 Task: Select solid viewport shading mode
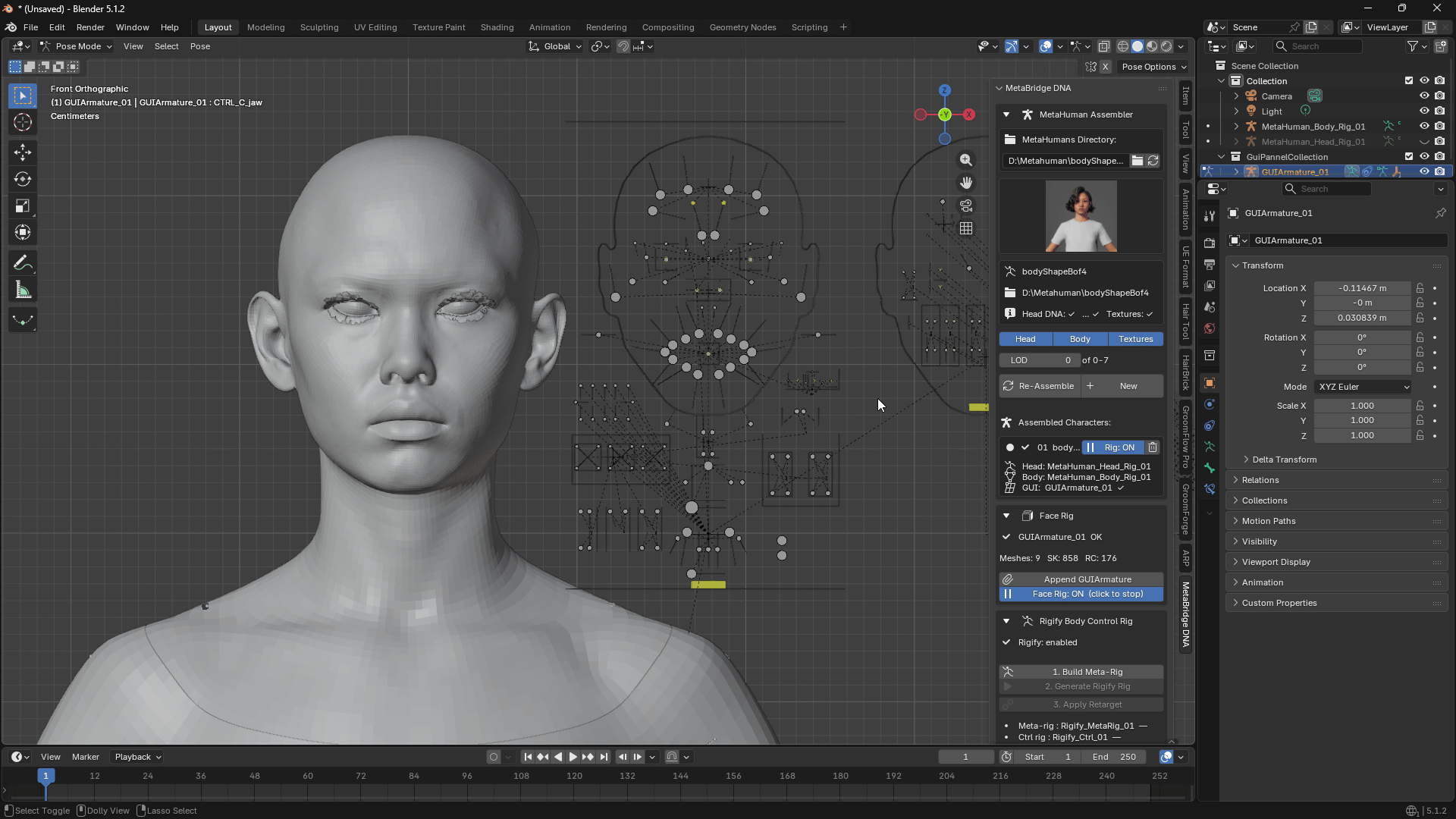pos(1137,46)
